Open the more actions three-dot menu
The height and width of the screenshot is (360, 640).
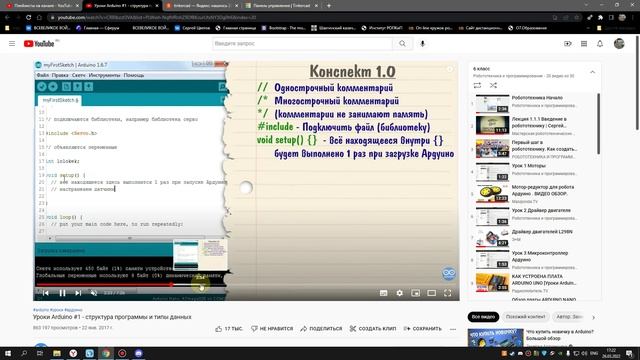click(x=453, y=329)
